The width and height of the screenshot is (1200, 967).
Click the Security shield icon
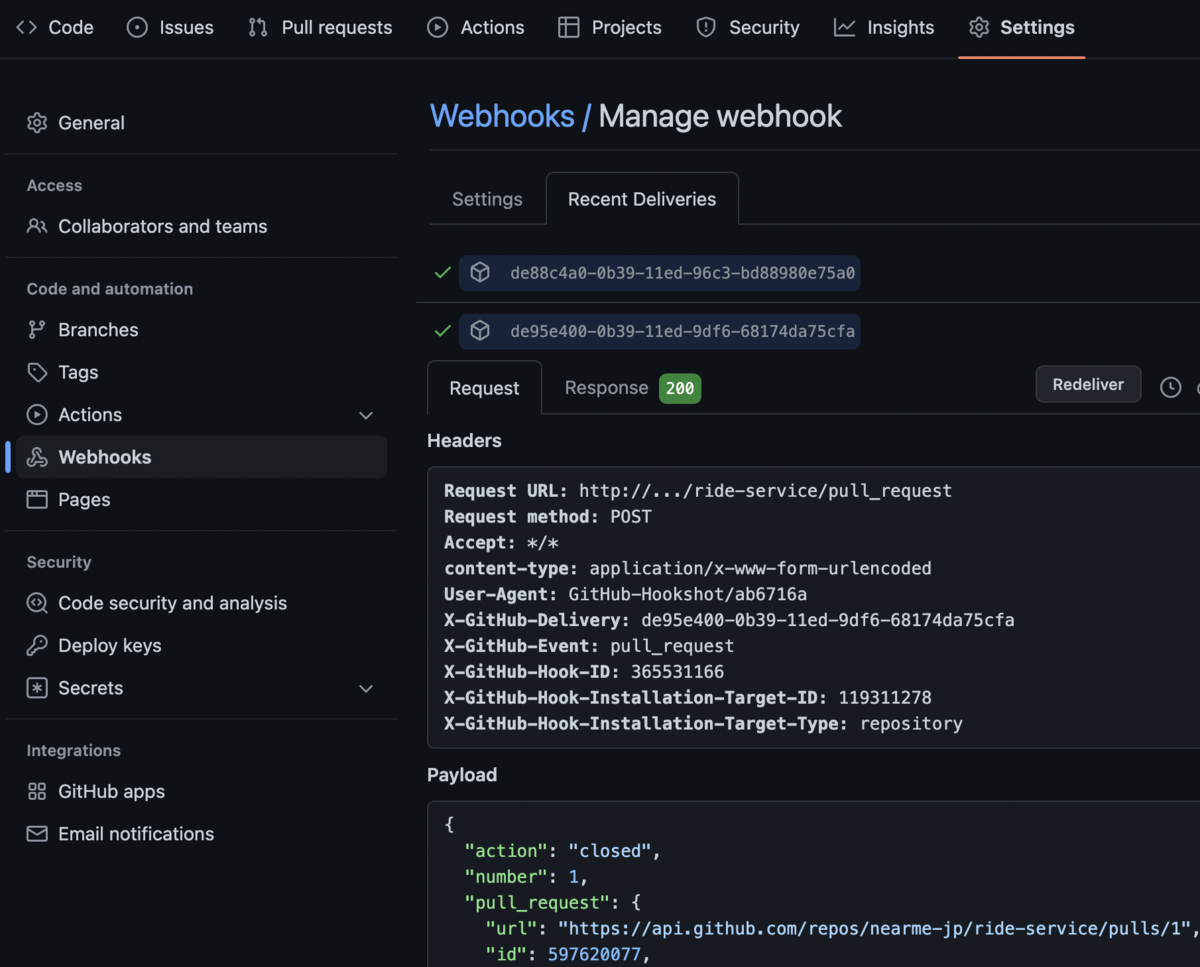point(706,27)
